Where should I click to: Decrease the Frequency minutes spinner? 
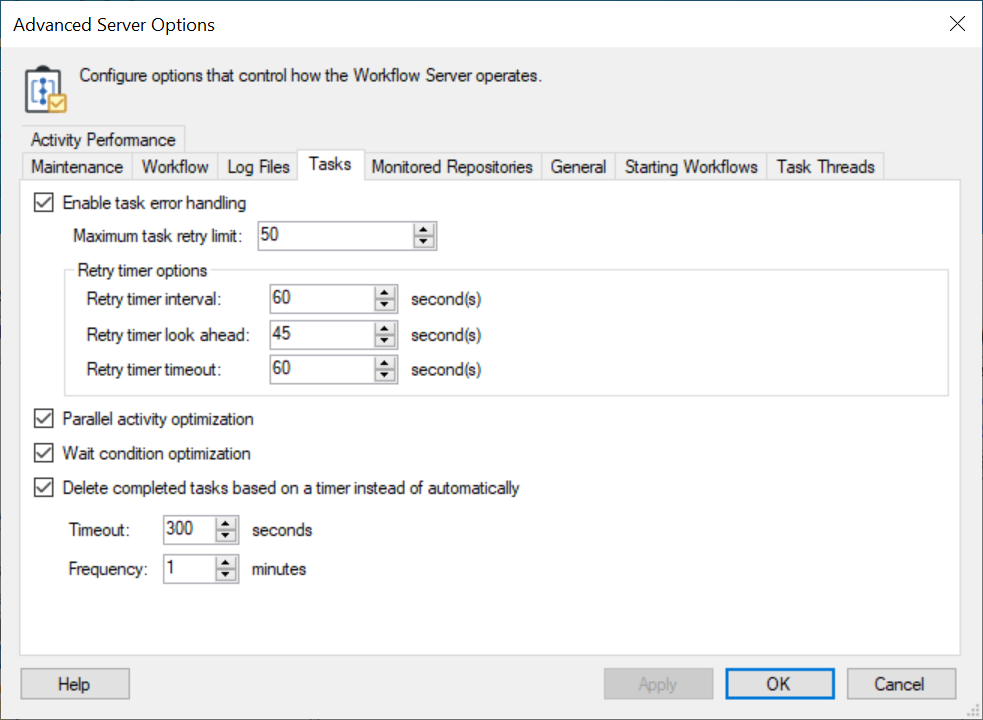click(227, 575)
